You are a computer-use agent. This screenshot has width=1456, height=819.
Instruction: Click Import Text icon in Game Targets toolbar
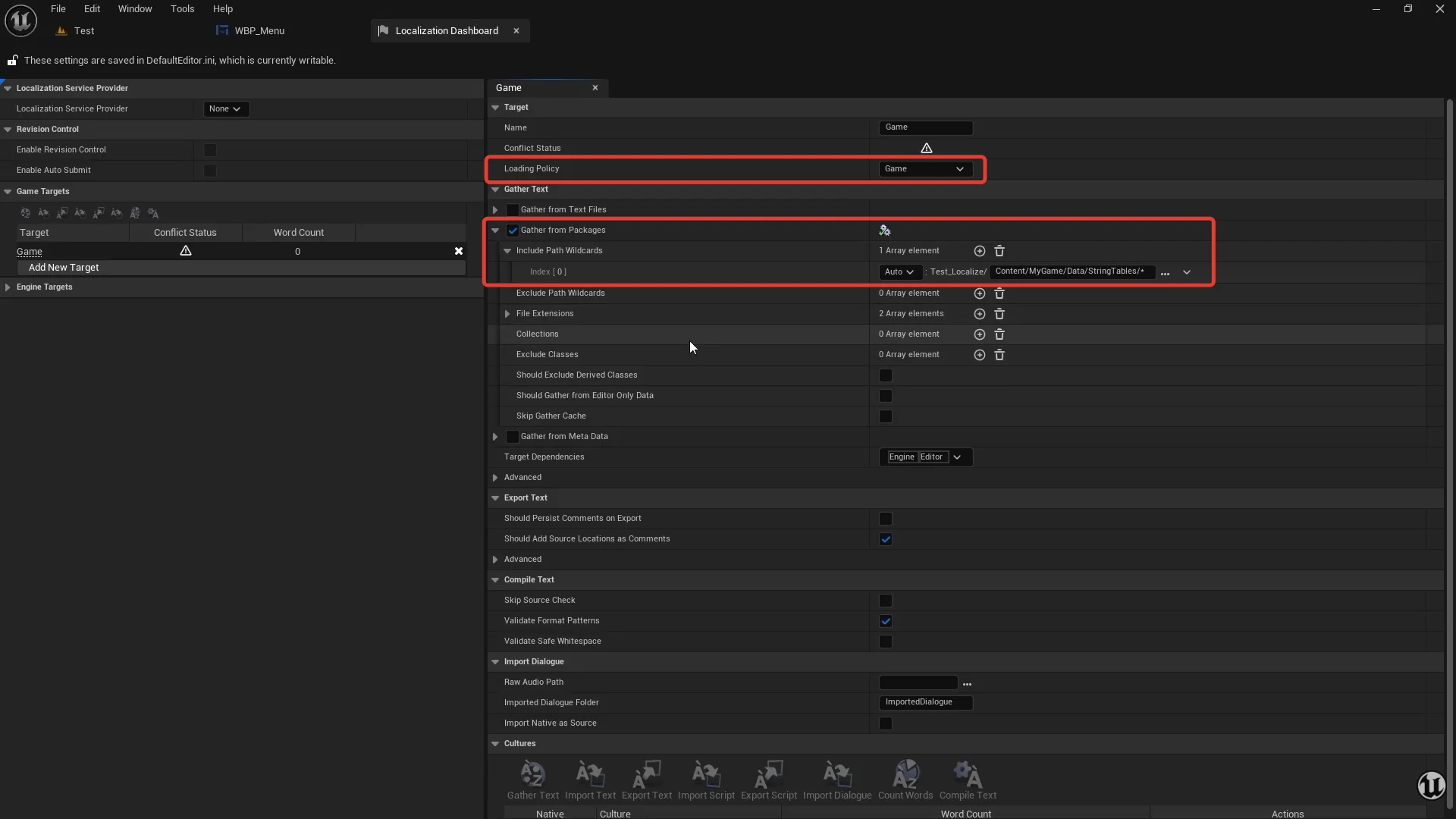tap(44, 213)
